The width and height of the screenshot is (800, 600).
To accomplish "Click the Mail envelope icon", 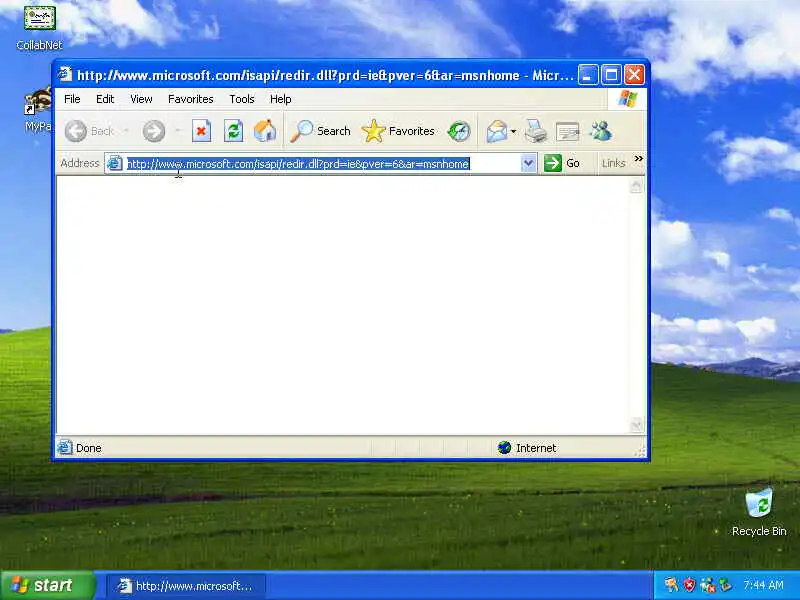I will (x=496, y=132).
